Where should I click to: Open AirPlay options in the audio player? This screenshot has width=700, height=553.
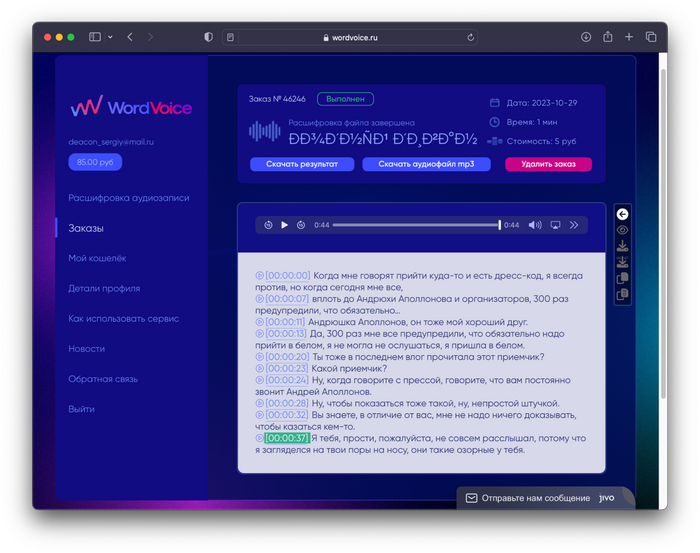pos(555,225)
